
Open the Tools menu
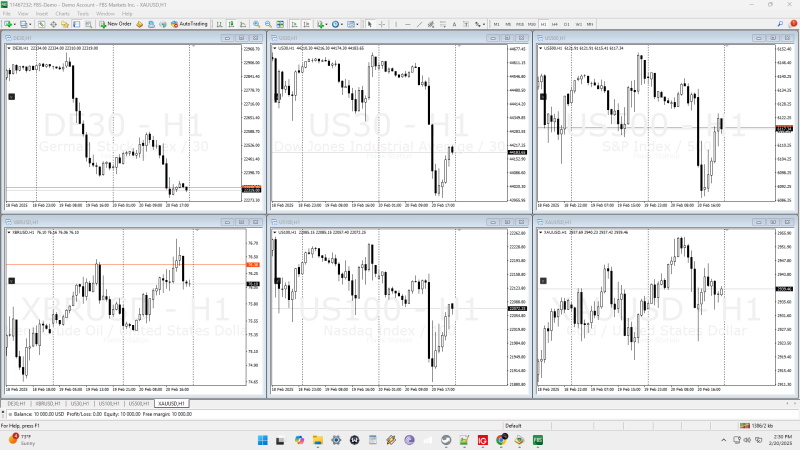point(83,14)
